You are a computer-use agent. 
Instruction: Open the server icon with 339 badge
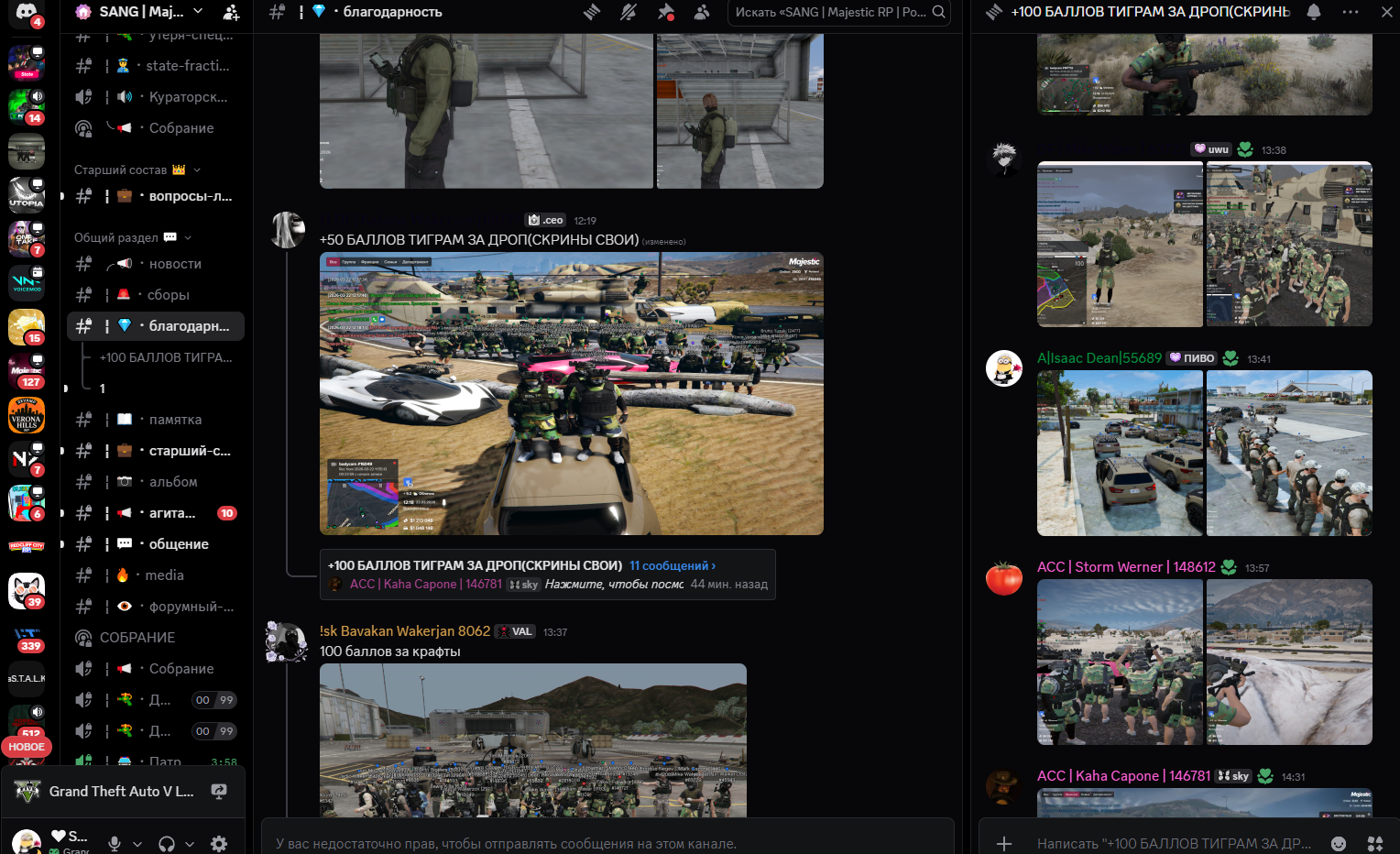click(x=27, y=635)
